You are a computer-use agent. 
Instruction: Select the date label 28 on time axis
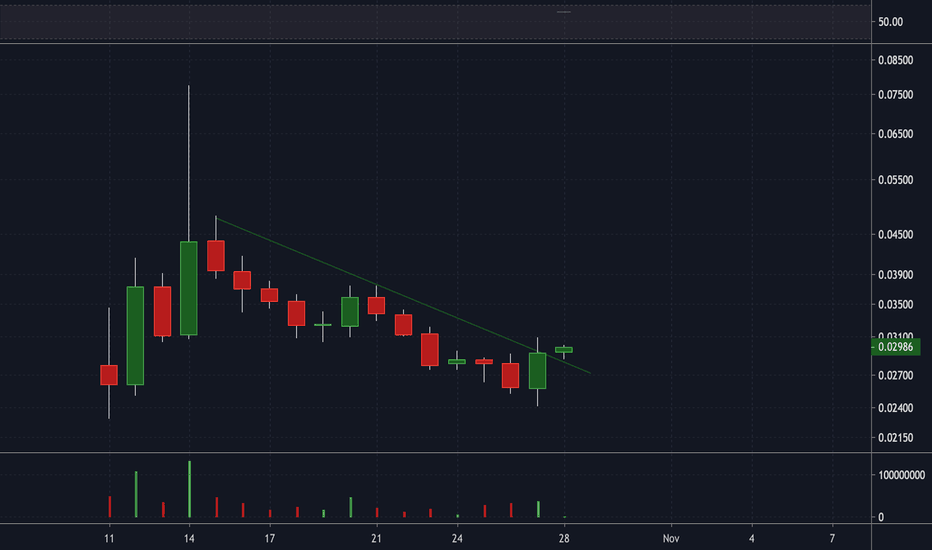(x=563, y=538)
